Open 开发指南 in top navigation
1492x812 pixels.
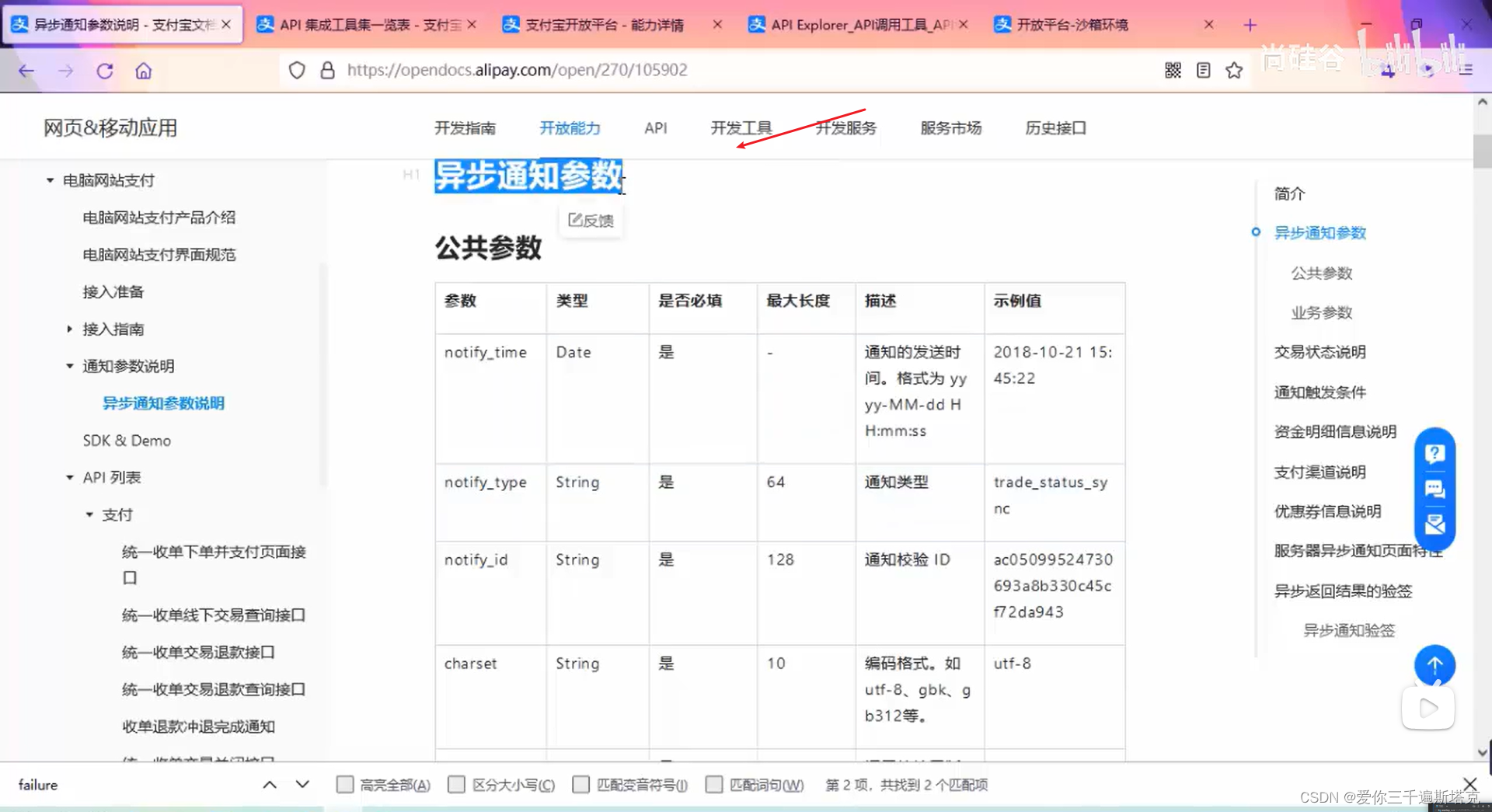coord(465,128)
